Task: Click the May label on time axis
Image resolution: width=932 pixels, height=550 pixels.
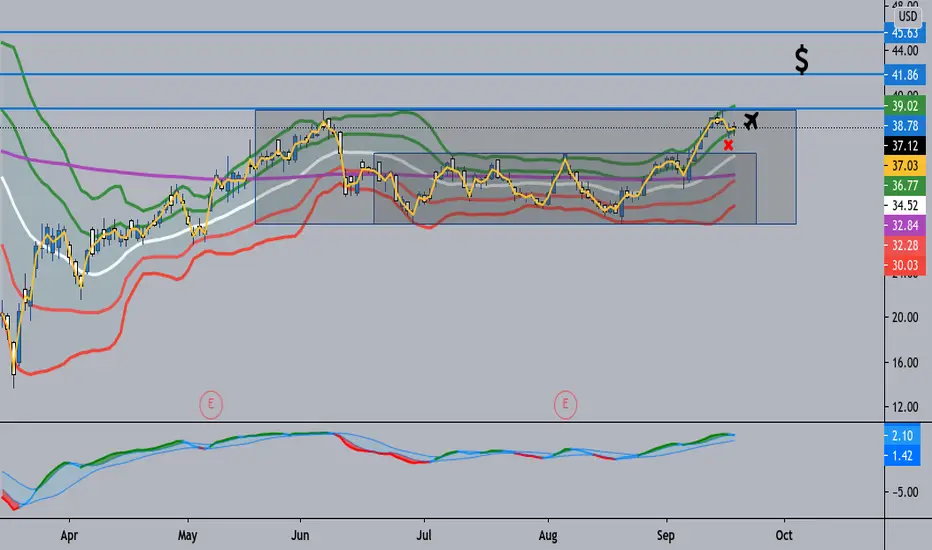Action: point(187,535)
